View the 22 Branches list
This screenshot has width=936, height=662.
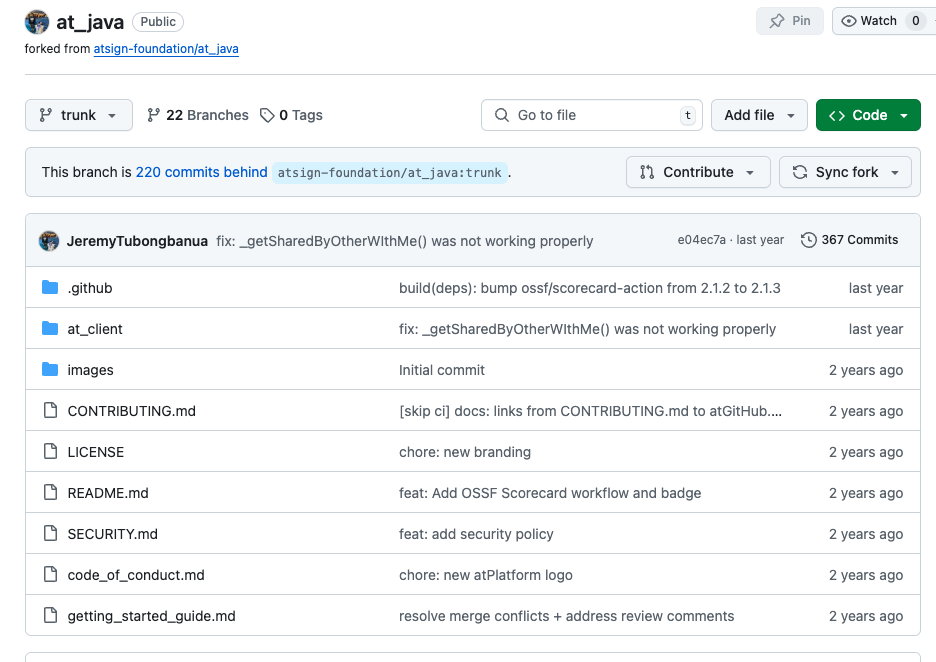(198, 115)
